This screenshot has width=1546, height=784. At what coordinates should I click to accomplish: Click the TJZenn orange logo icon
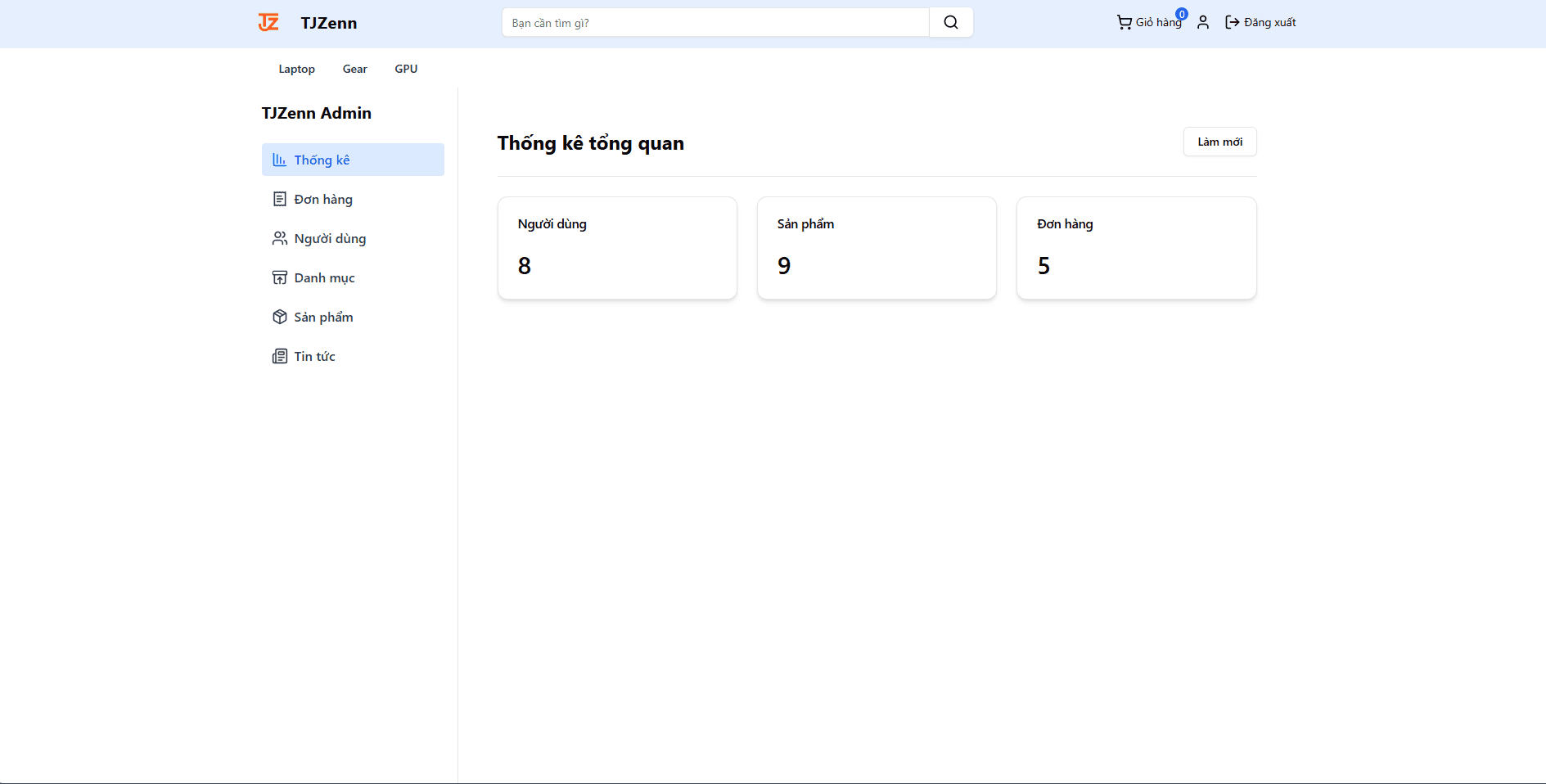(268, 23)
